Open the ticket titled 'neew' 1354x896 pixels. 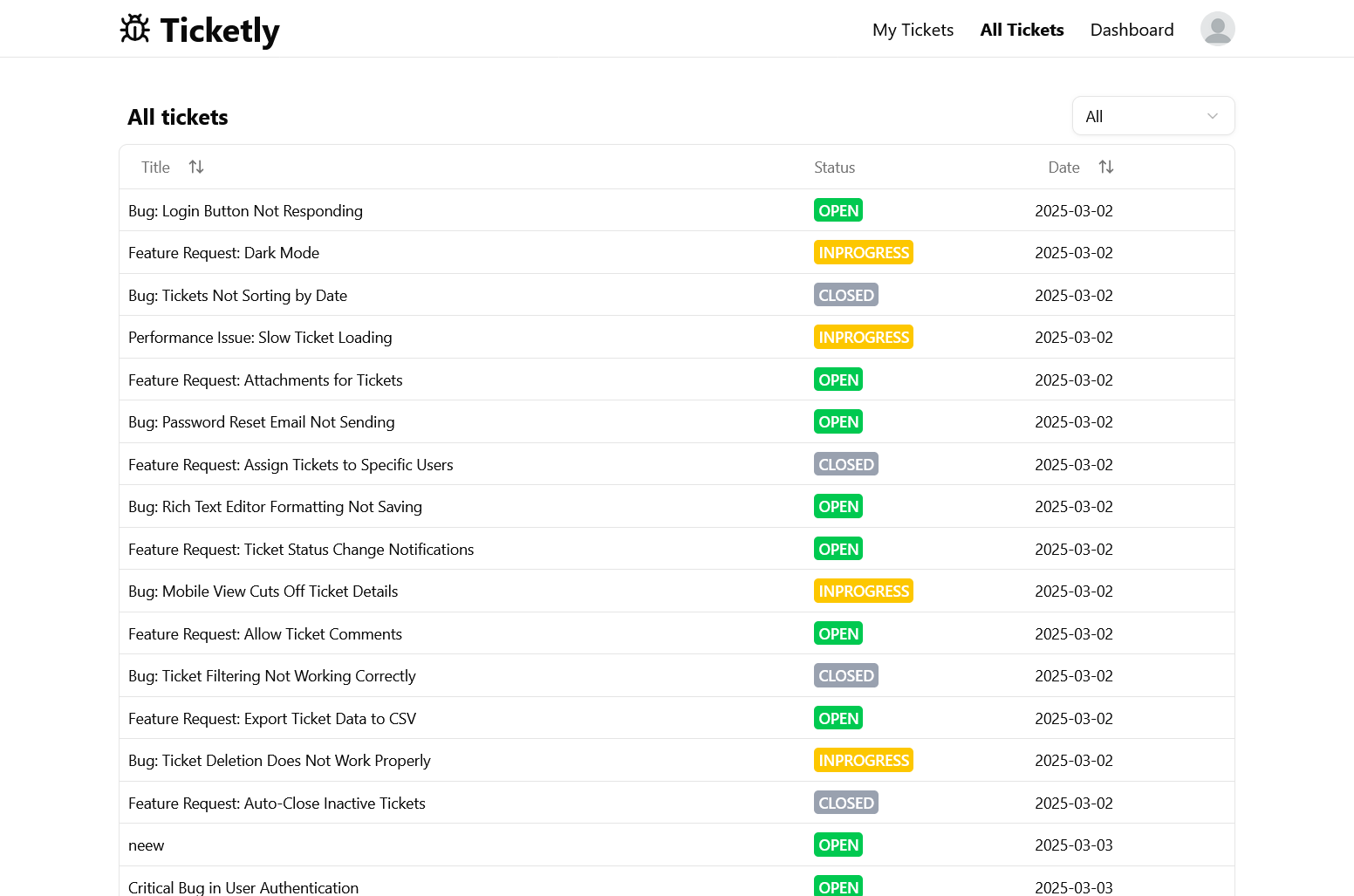[x=146, y=845]
